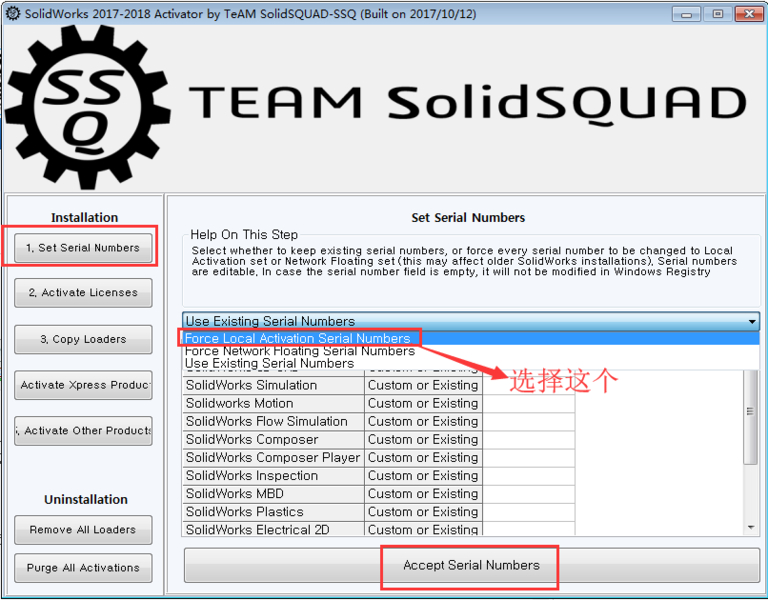This screenshot has width=768, height=600.
Task: Click Custom or Existing cell for Flow Simulation
Action: [423, 422]
